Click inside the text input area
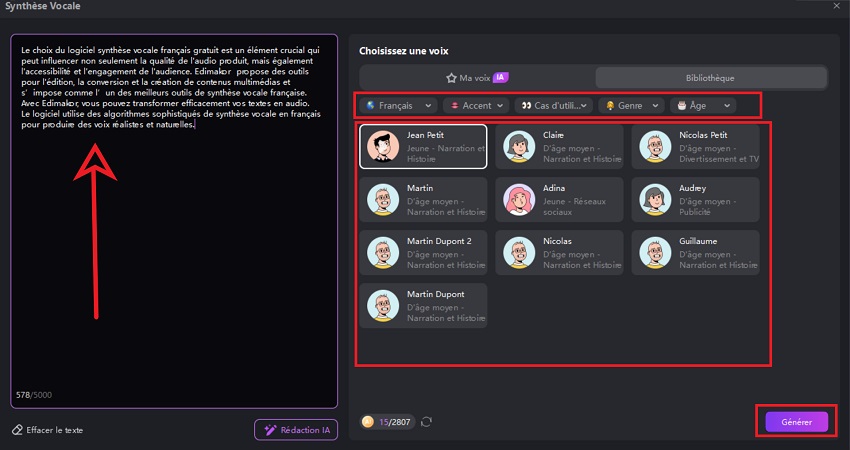 [x=173, y=250]
